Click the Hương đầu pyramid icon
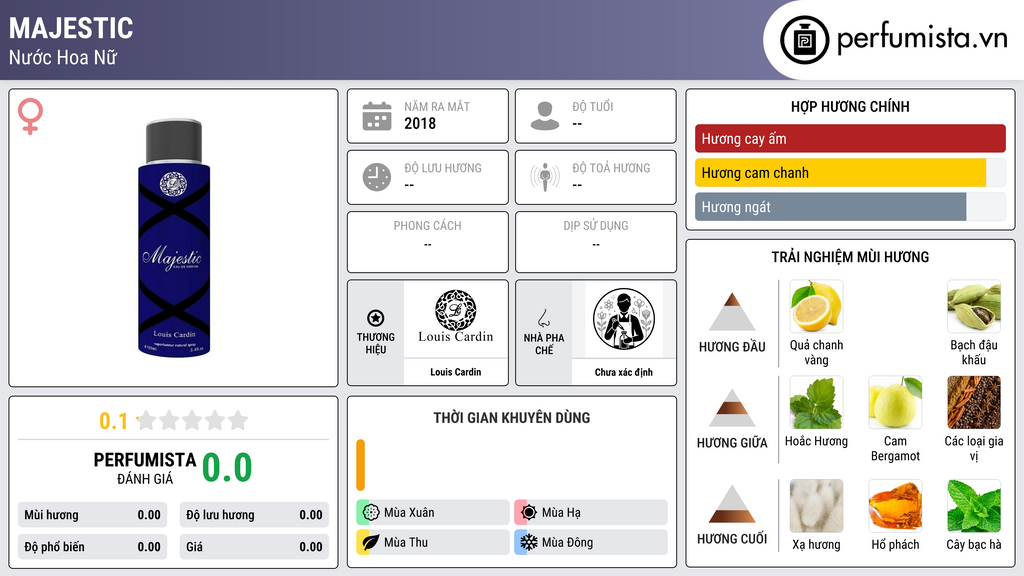Viewport: 1024px width, 576px height. pyautogui.click(x=732, y=312)
